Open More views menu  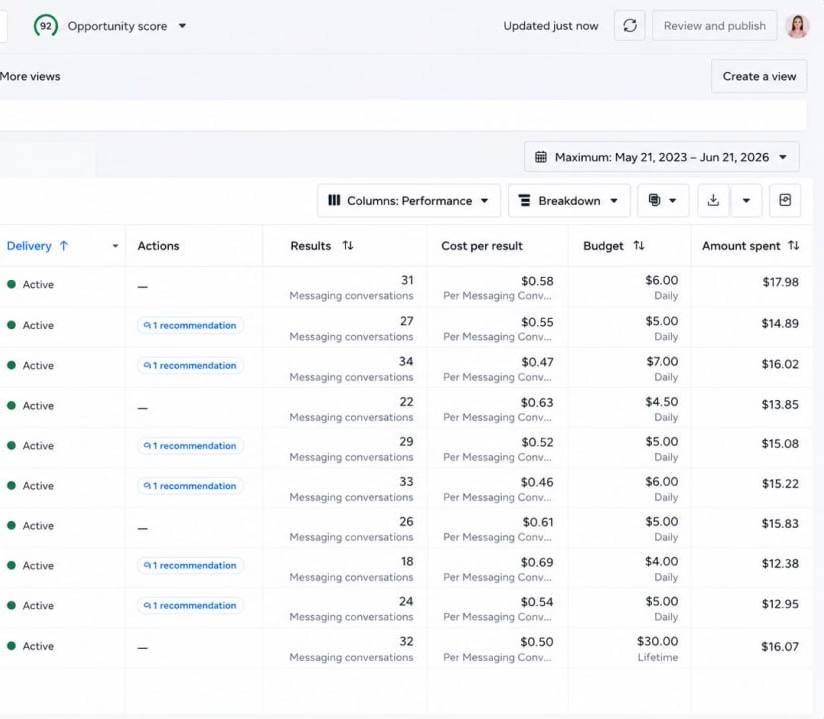pos(30,76)
